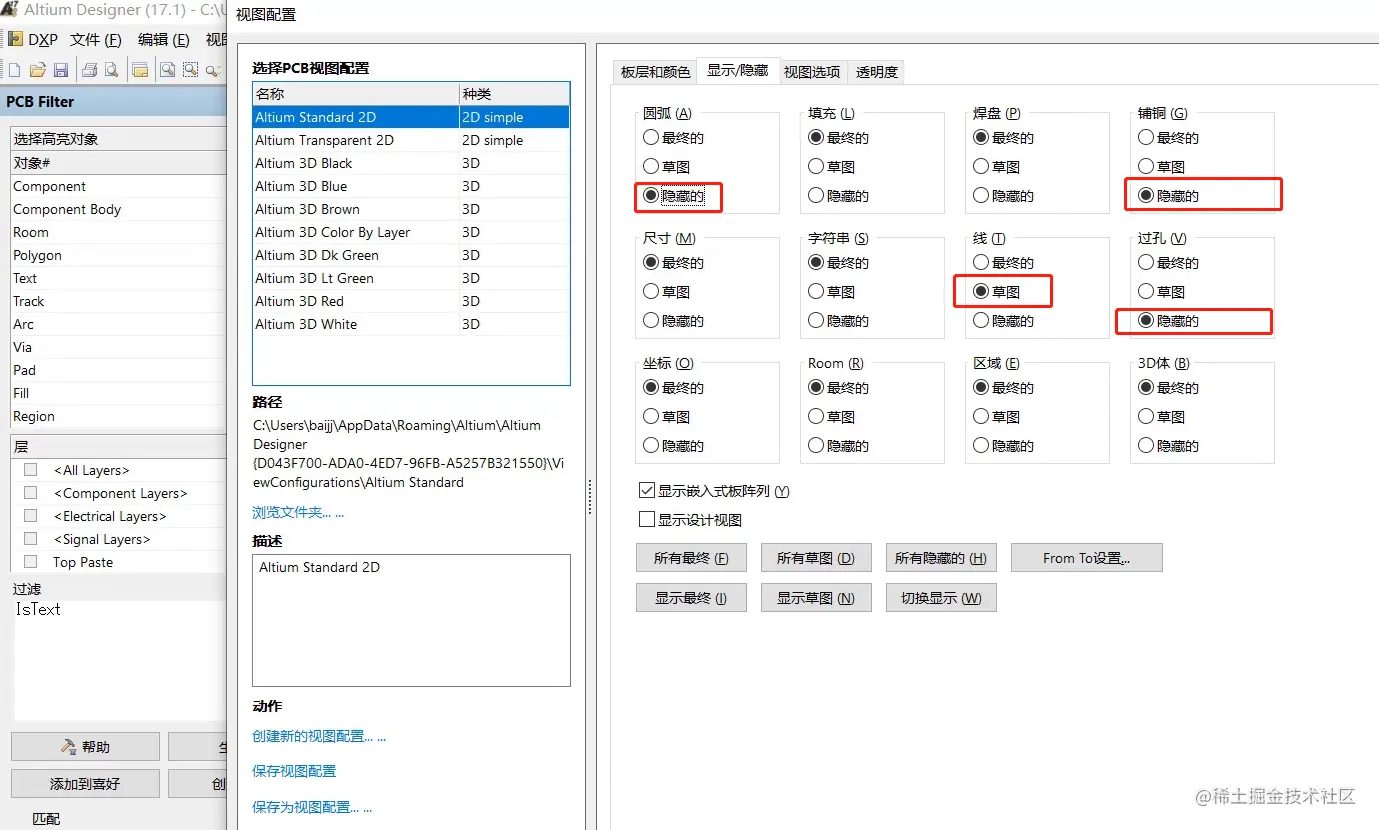
Task: Open From To设置... button
Action: click(1087, 558)
